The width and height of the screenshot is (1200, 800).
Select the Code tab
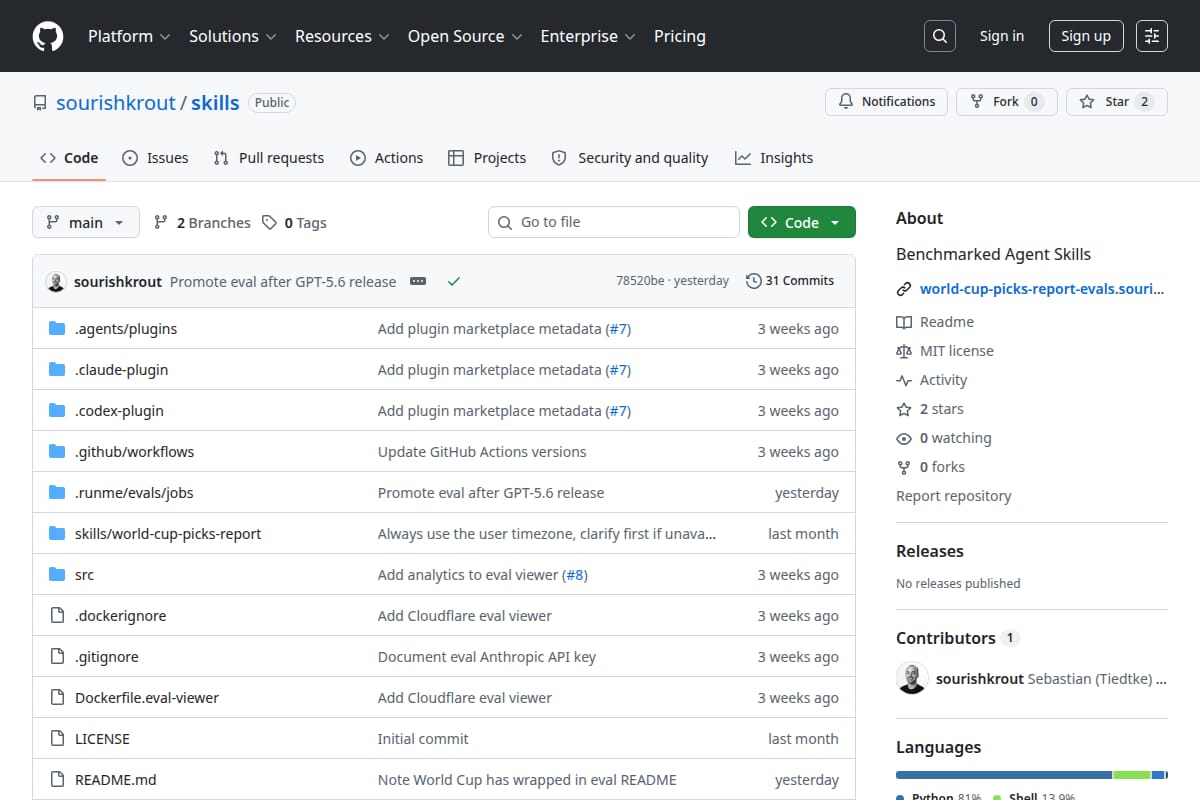point(69,158)
